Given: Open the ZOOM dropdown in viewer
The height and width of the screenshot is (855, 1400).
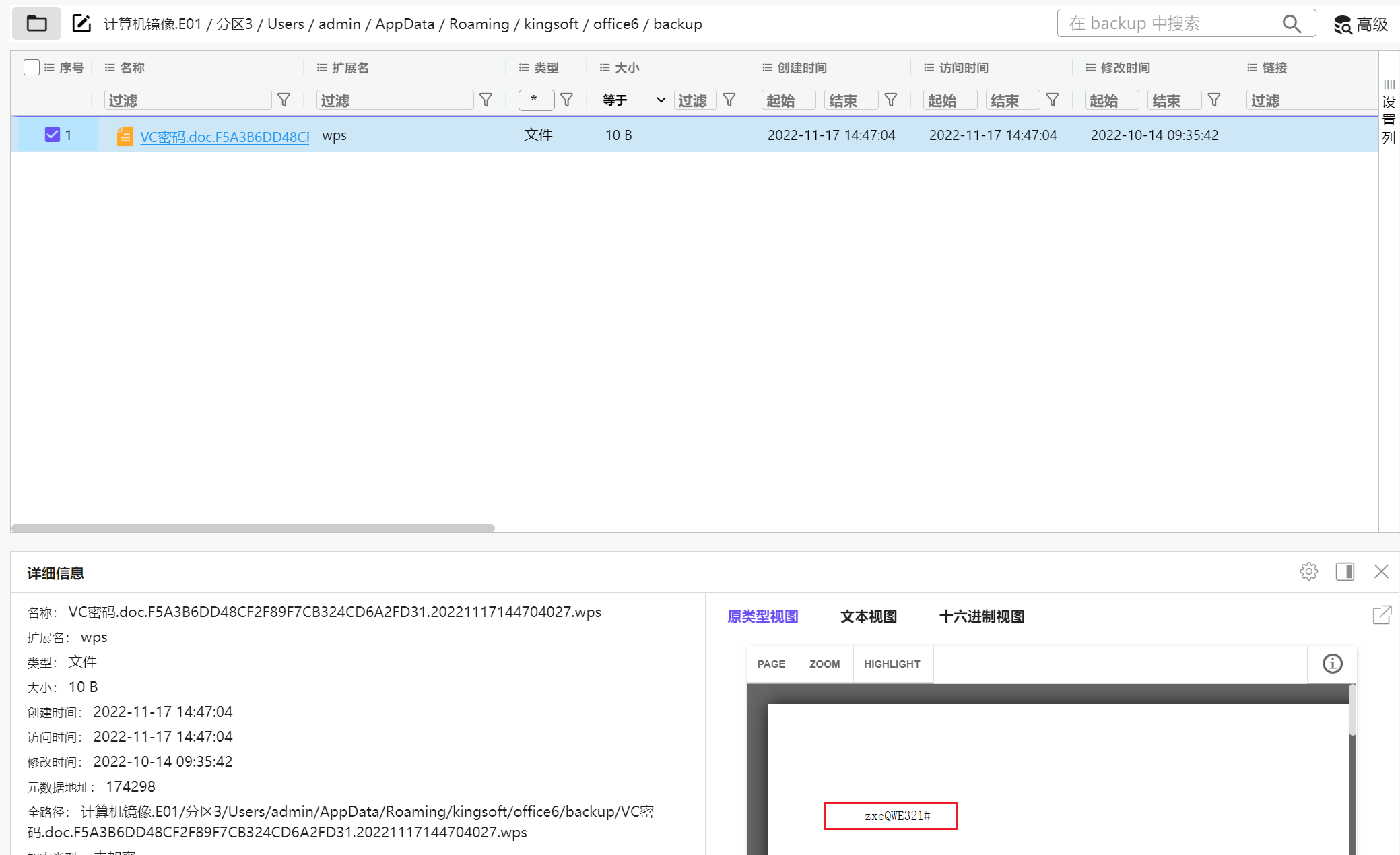Looking at the screenshot, I should point(824,664).
